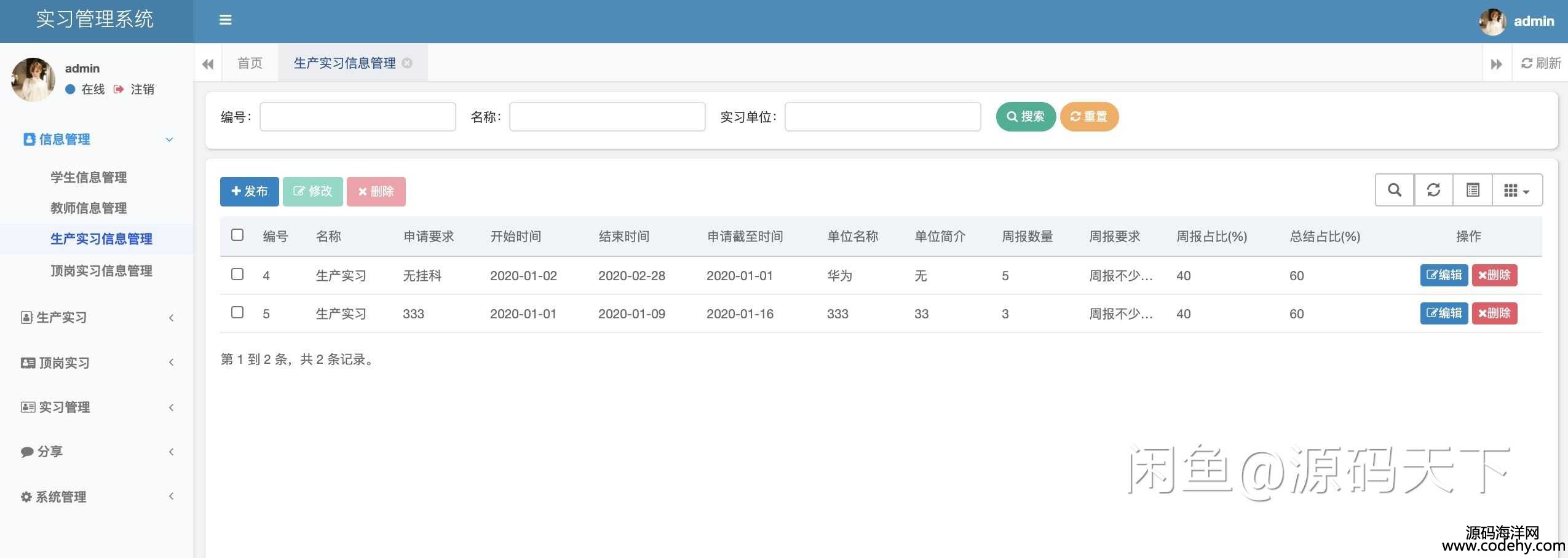This screenshot has height=558, width=1568.
Task: Open the columns dropdown grid icon
Action: coord(1517,190)
